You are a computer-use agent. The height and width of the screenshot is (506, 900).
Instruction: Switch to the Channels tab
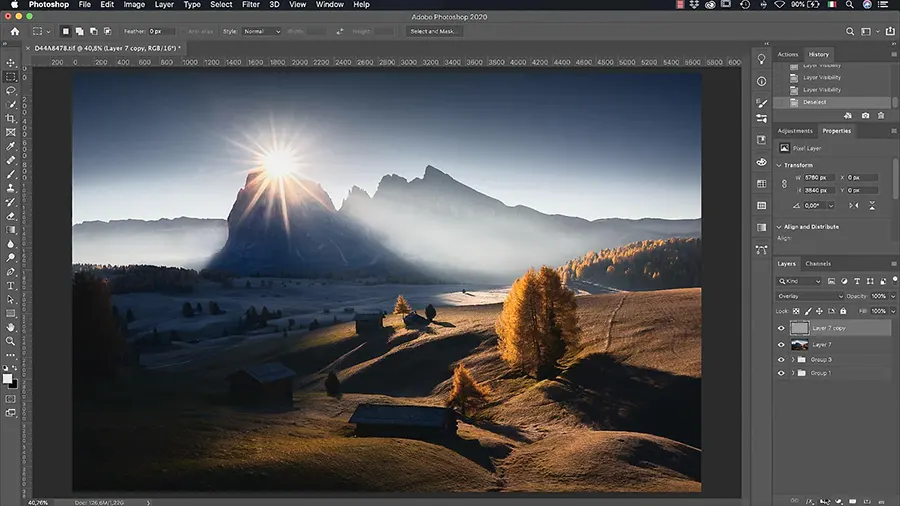click(818, 264)
